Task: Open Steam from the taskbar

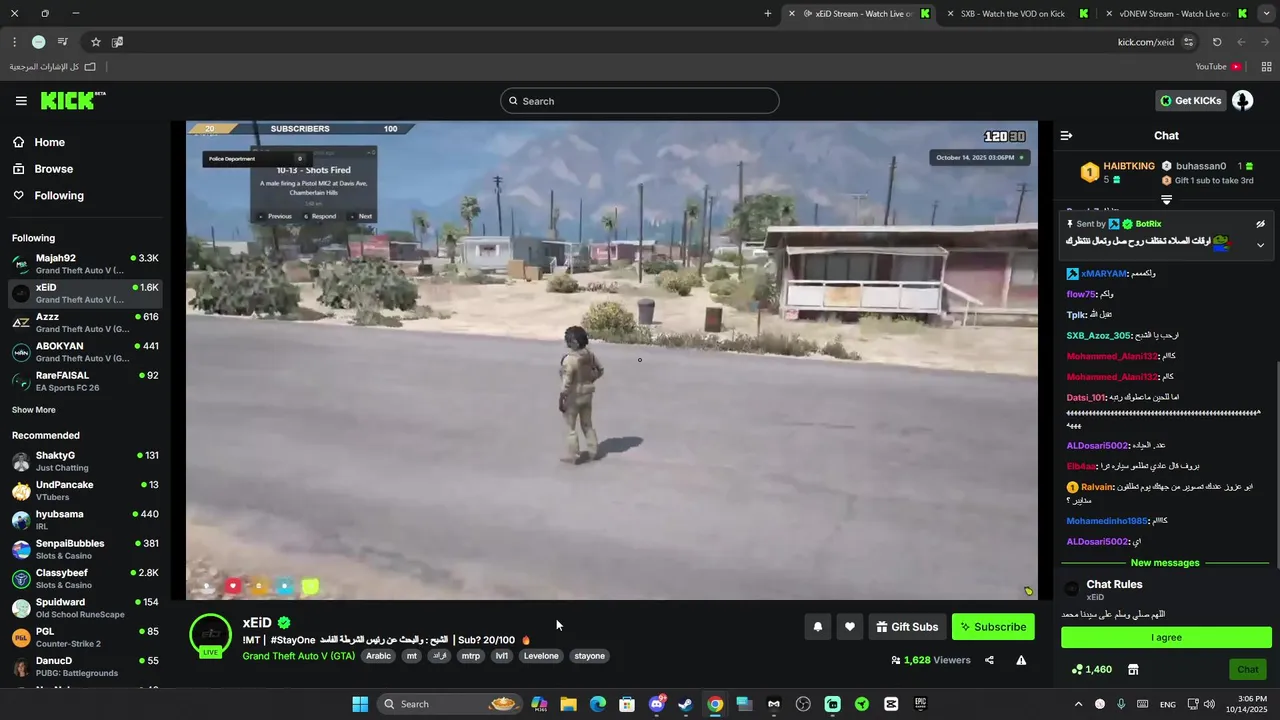Action: tap(685, 704)
